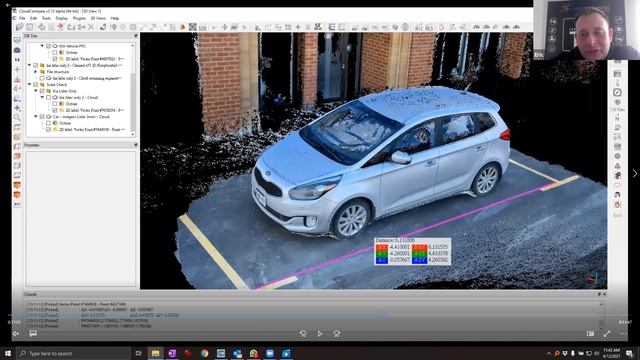Viewport: 640px width, 360px height.
Task: Collapse the Kia Lidar Only folder
Action: [36, 91]
